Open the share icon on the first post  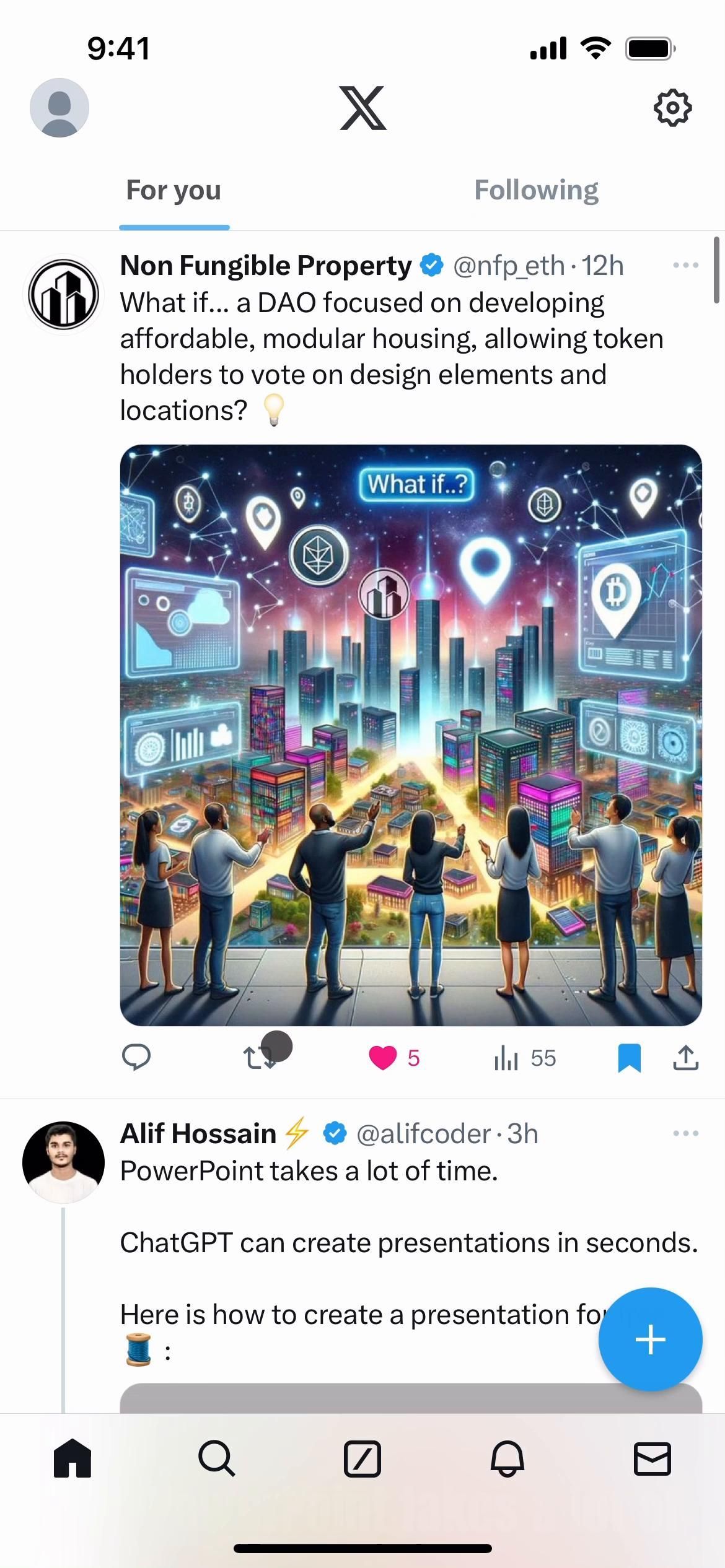685,1057
